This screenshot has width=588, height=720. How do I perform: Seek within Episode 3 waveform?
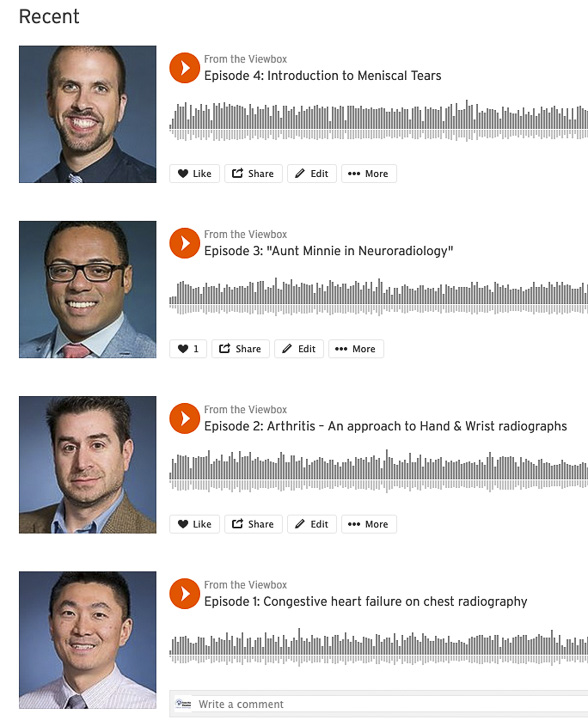(x=378, y=297)
